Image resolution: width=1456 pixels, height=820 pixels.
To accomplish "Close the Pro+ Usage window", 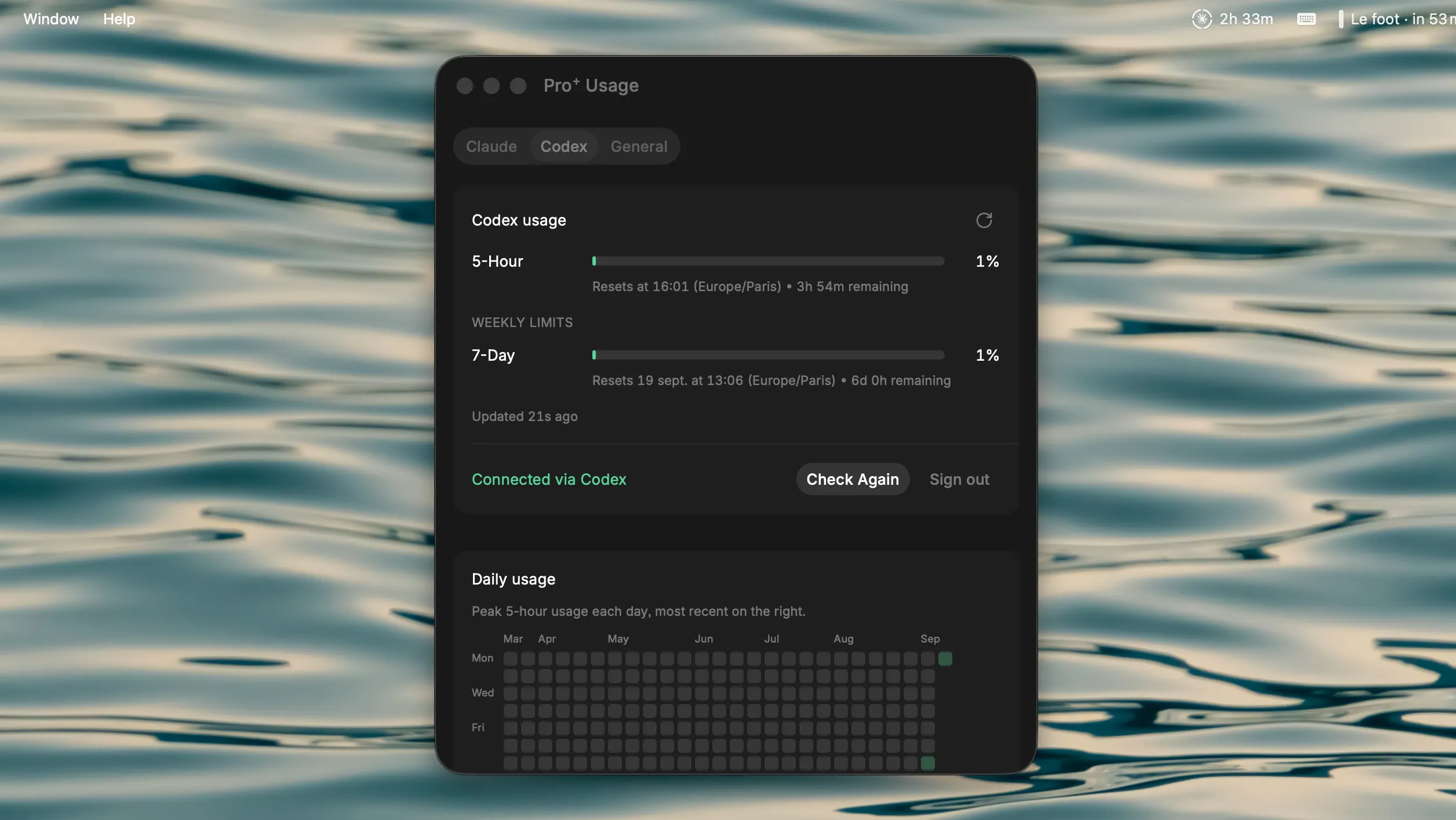I will 465,86.
